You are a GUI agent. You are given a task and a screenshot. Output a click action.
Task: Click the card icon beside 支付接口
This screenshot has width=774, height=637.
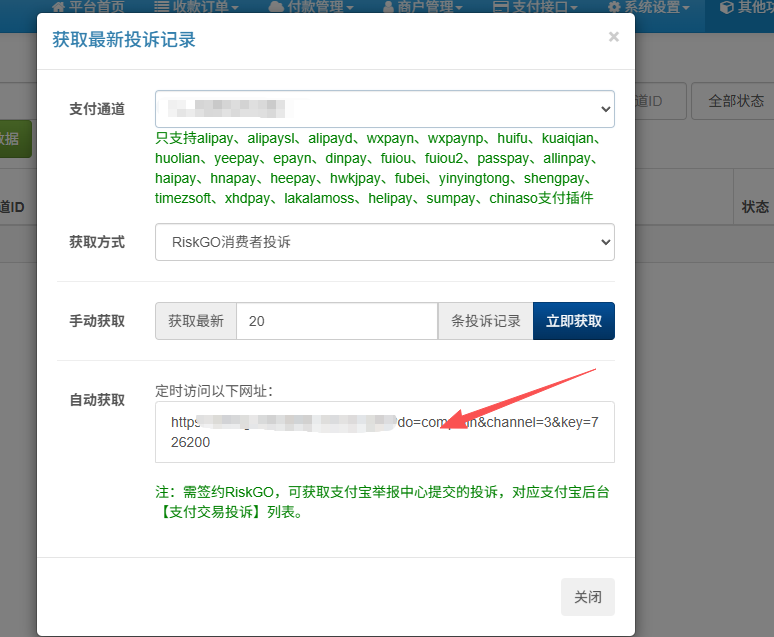(x=502, y=7)
